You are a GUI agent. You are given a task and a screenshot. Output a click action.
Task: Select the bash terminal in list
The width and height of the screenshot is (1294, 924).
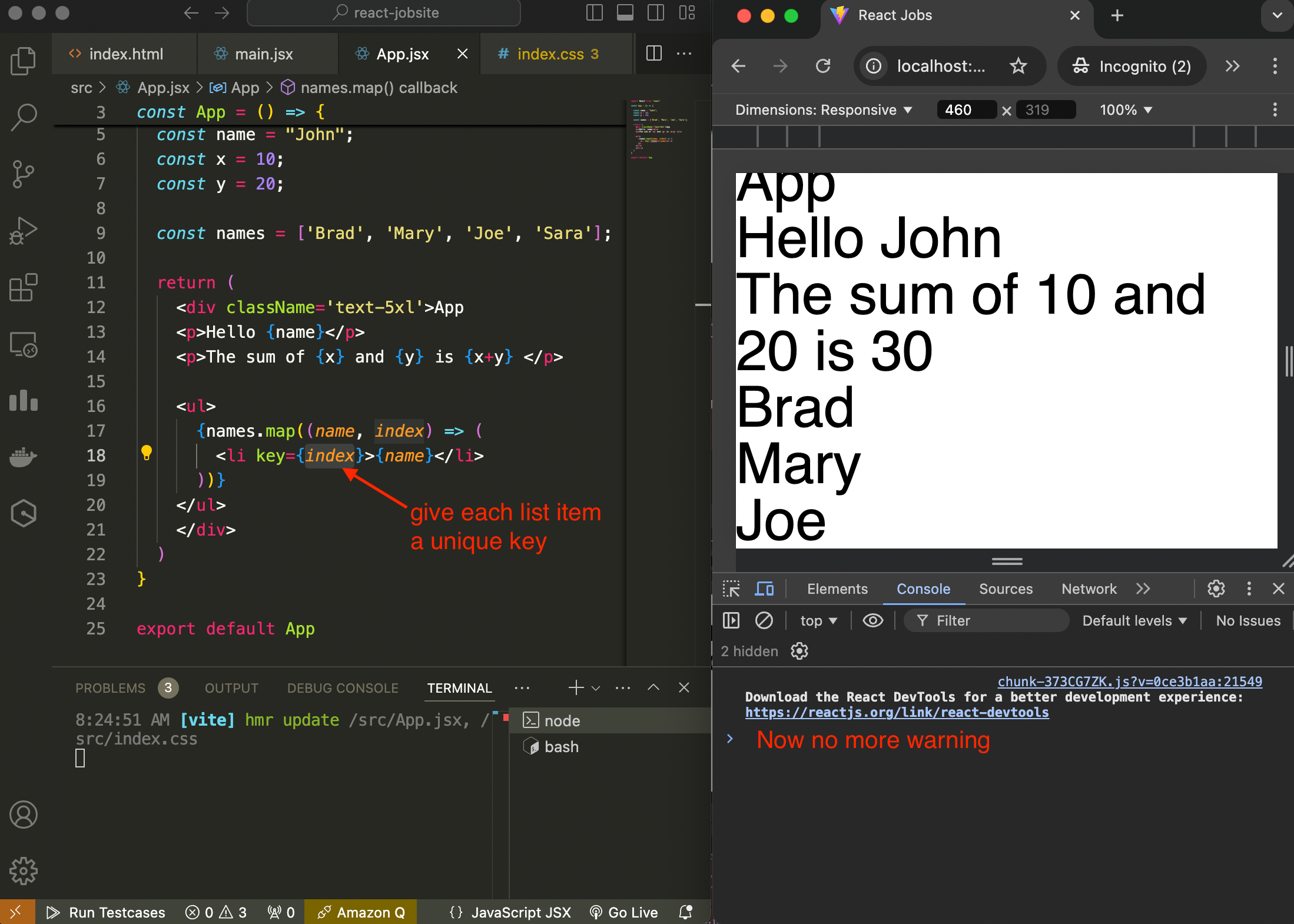point(610,746)
